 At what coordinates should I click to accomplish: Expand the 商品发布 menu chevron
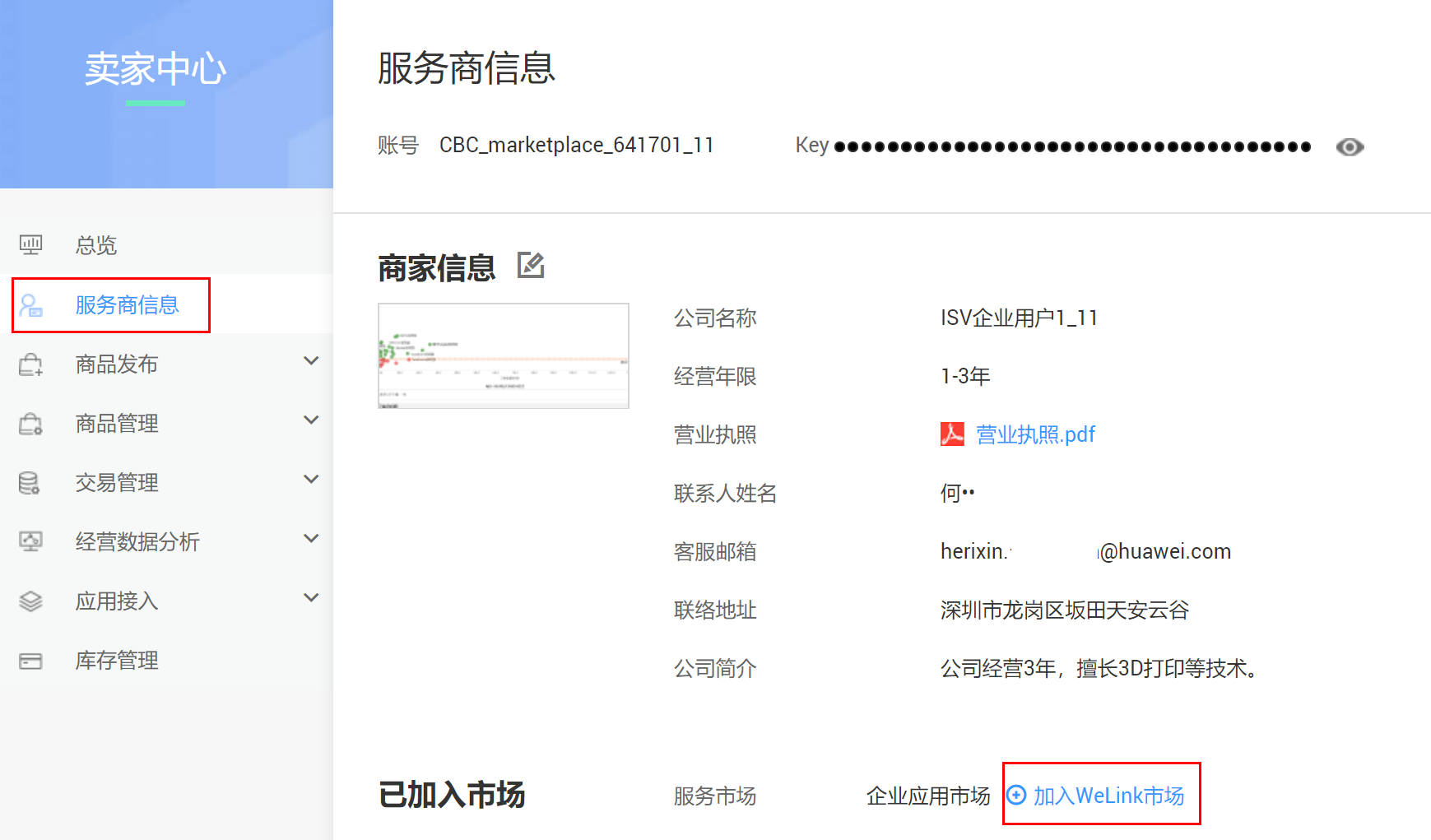[311, 361]
